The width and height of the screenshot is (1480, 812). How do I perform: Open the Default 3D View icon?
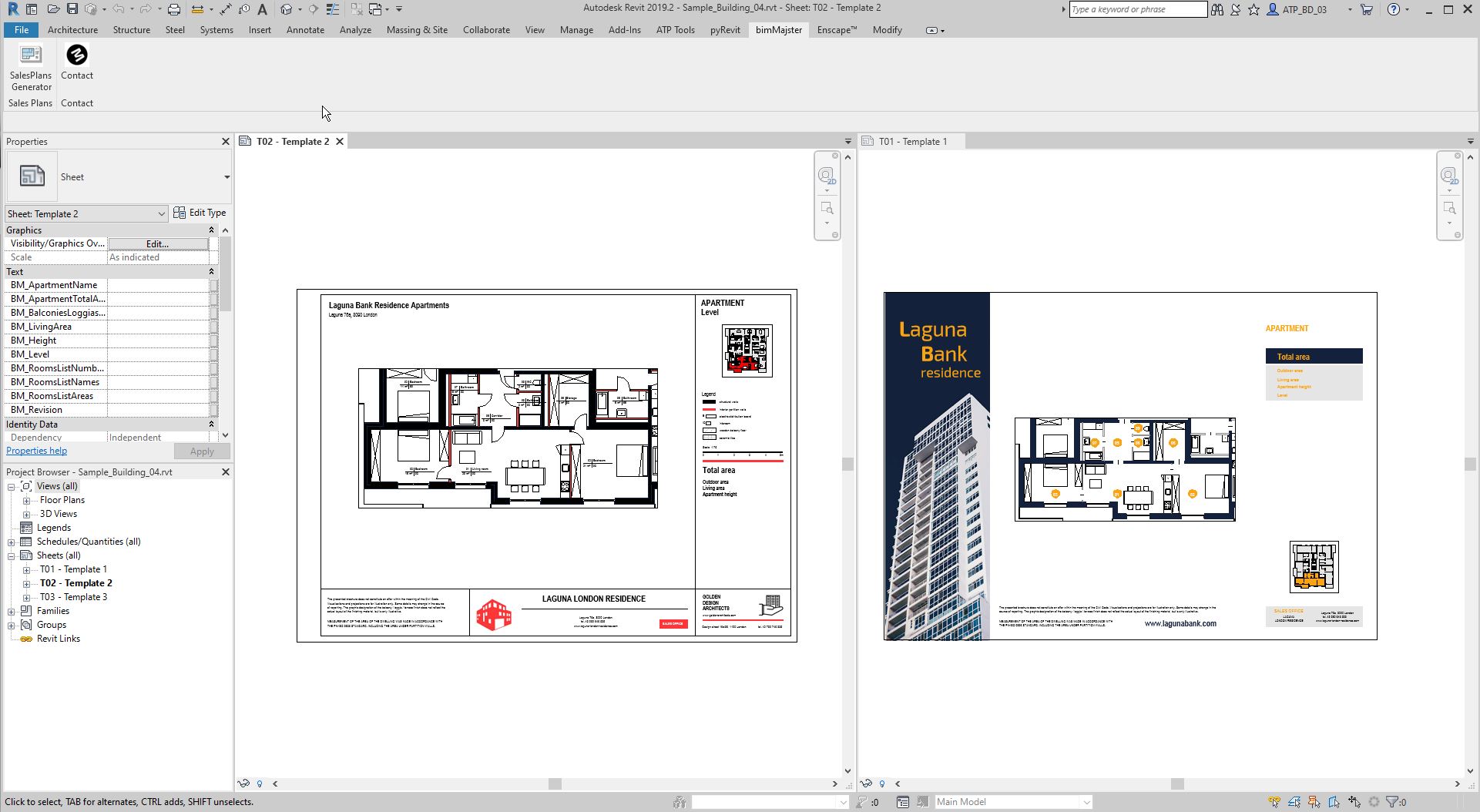(x=287, y=9)
